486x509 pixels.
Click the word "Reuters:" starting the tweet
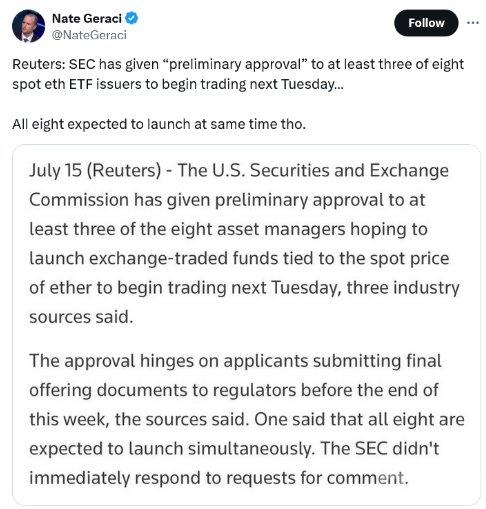pos(39,64)
